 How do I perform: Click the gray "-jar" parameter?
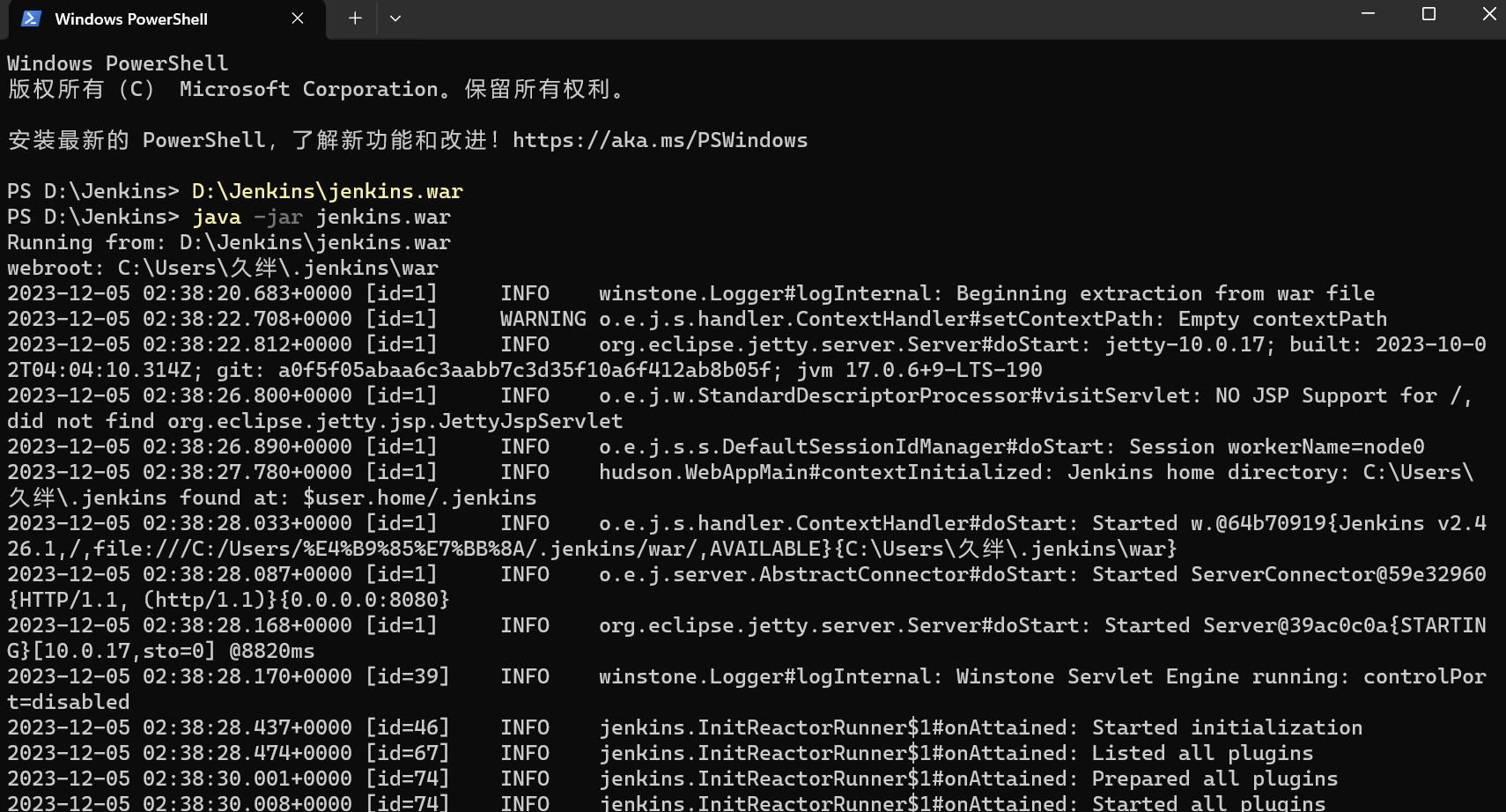click(x=278, y=218)
